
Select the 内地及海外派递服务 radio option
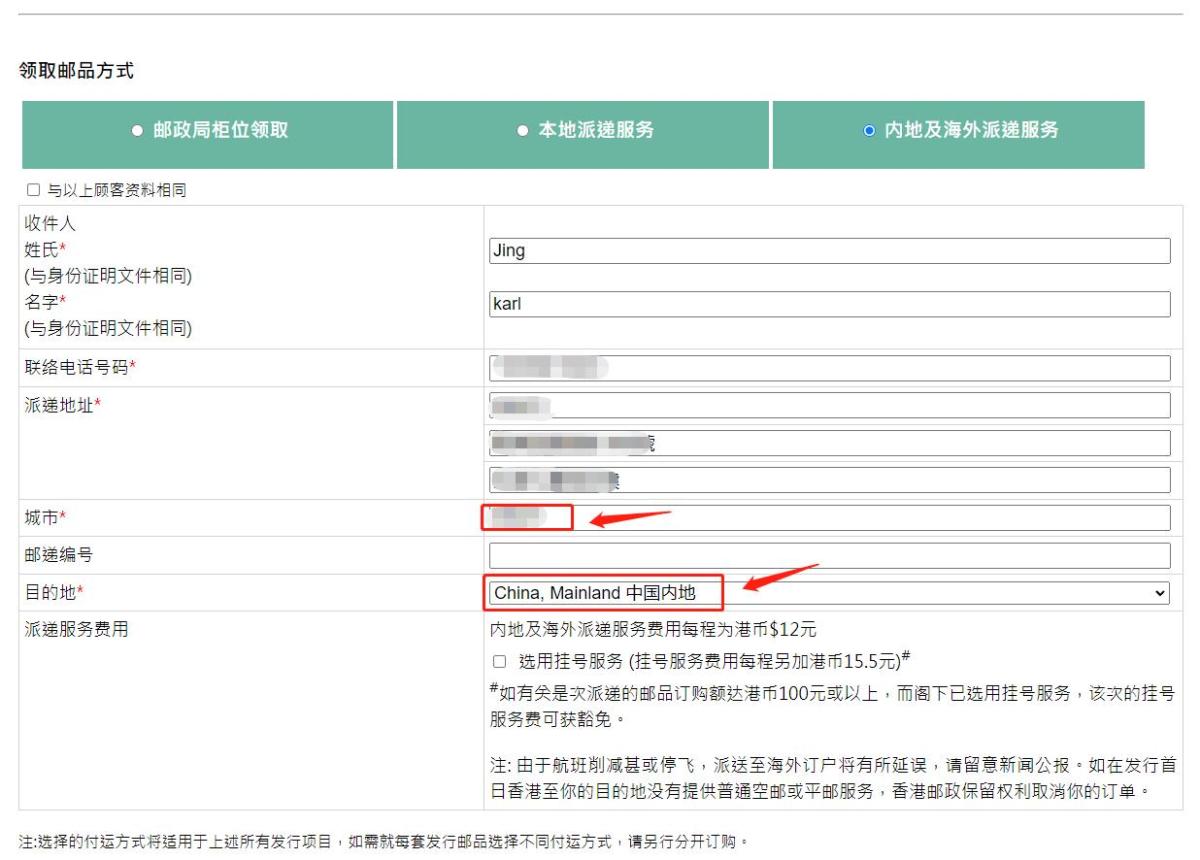869,131
